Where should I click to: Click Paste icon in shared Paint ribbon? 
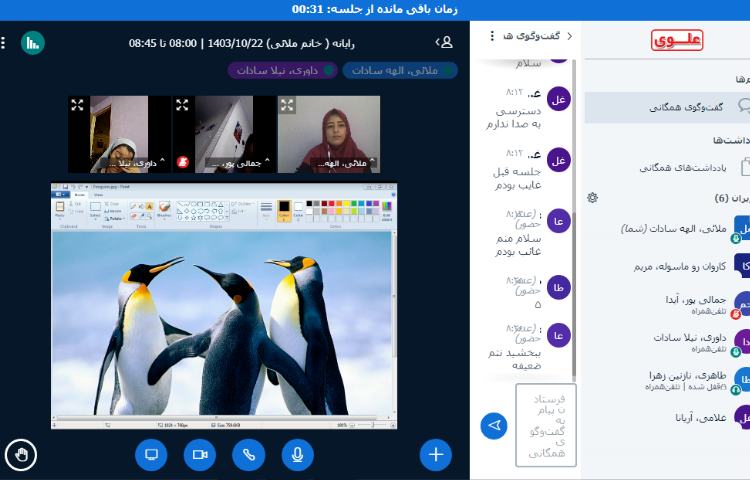(x=60, y=208)
